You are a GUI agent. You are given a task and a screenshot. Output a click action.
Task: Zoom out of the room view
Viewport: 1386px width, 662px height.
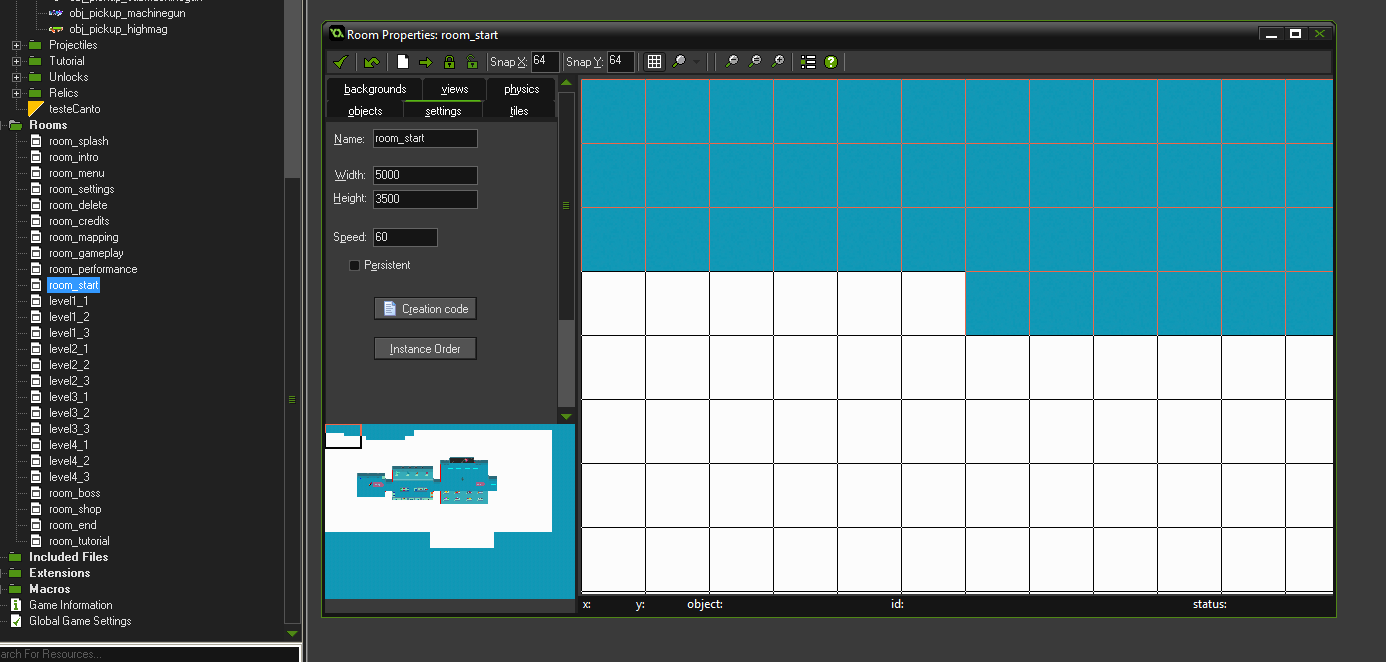pos(755,62)
